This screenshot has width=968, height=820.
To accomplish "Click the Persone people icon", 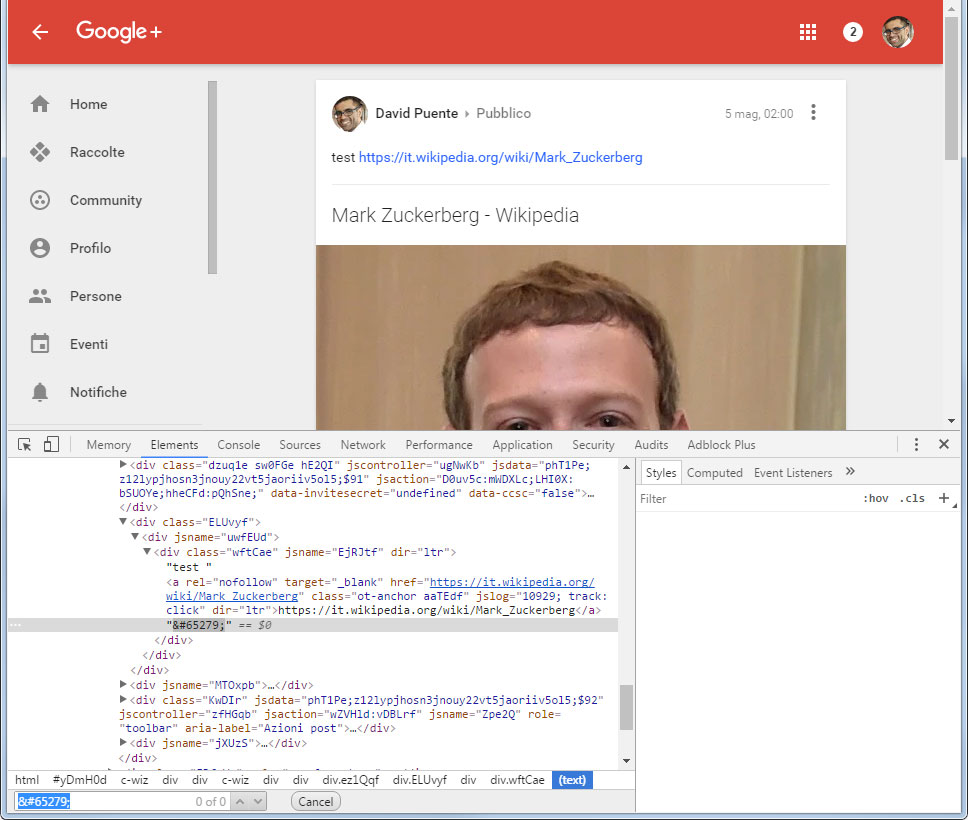I will coord(40,296).
